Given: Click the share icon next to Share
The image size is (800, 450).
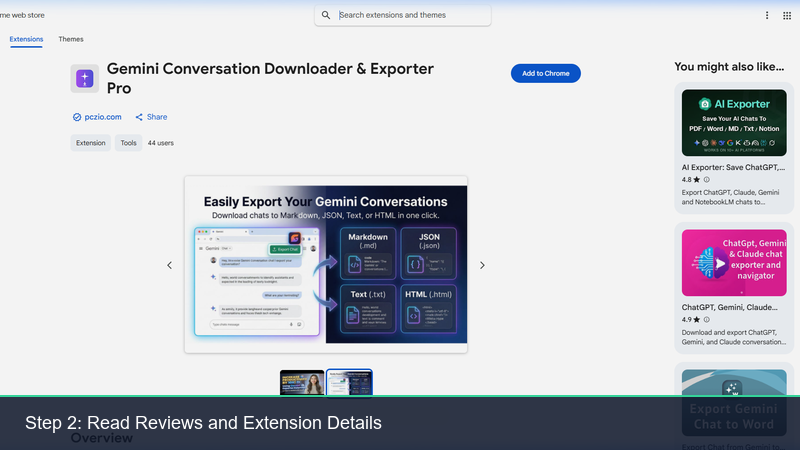Looking at the screenshot, I should [139, 117].
